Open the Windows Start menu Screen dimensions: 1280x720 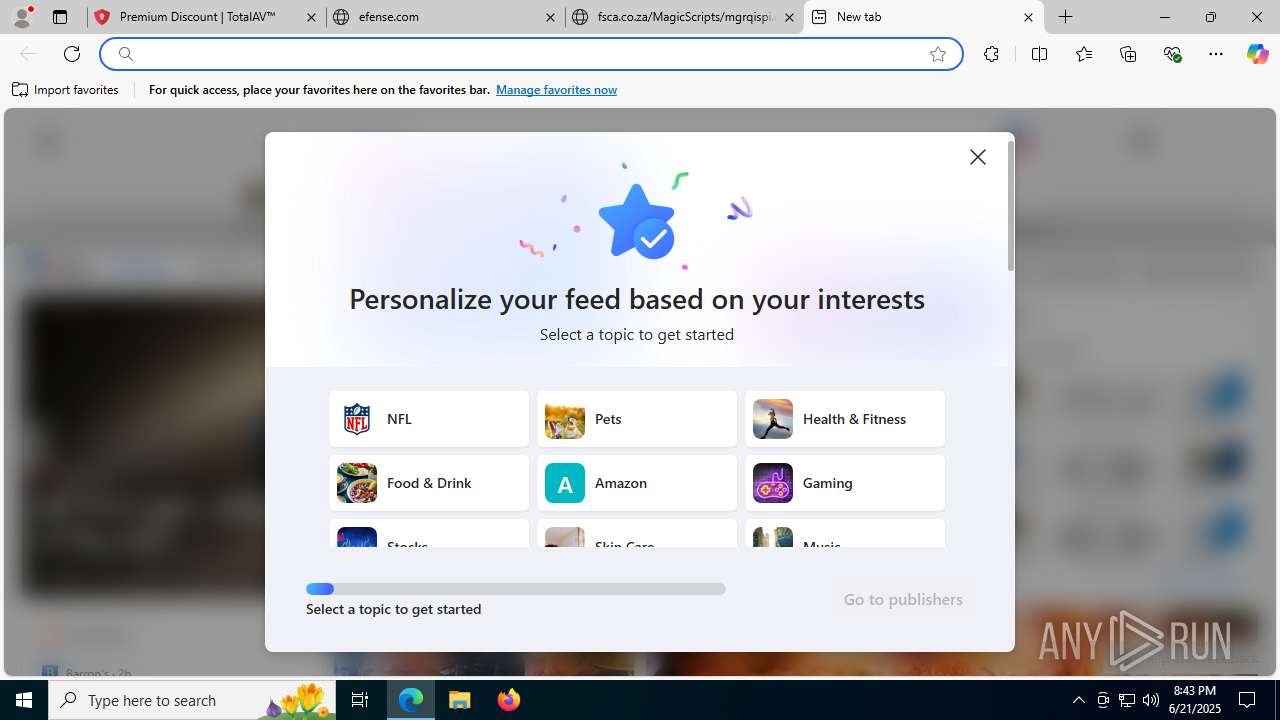pos(24,700)
